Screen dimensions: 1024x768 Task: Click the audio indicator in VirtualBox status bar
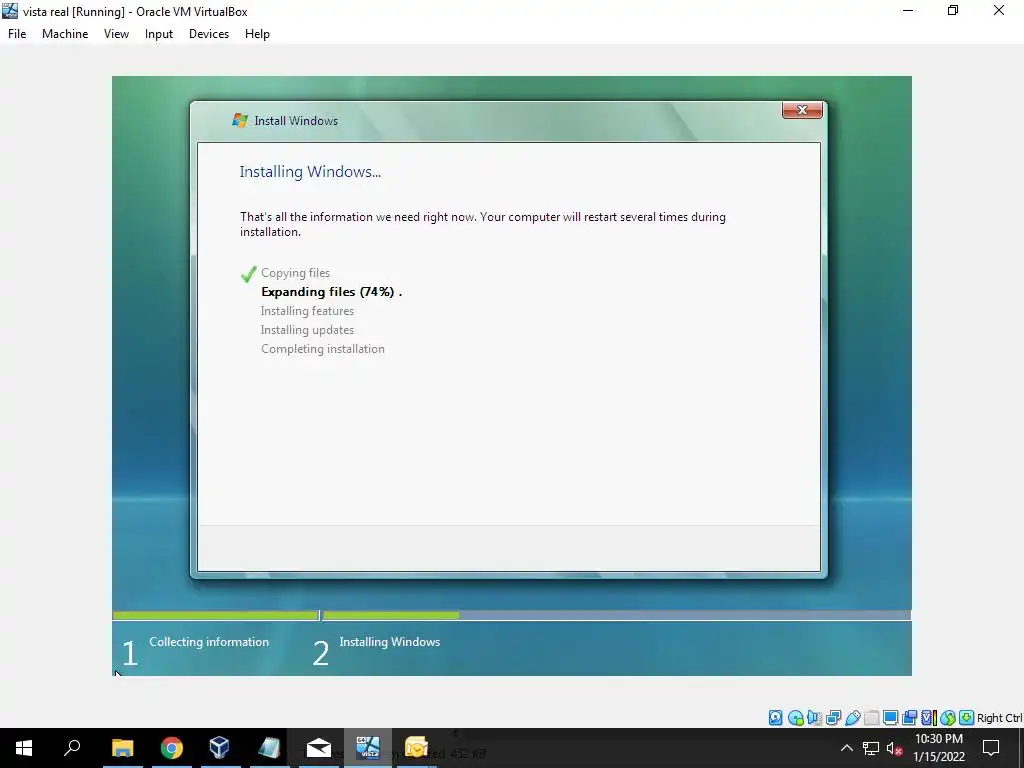point(814,718)
